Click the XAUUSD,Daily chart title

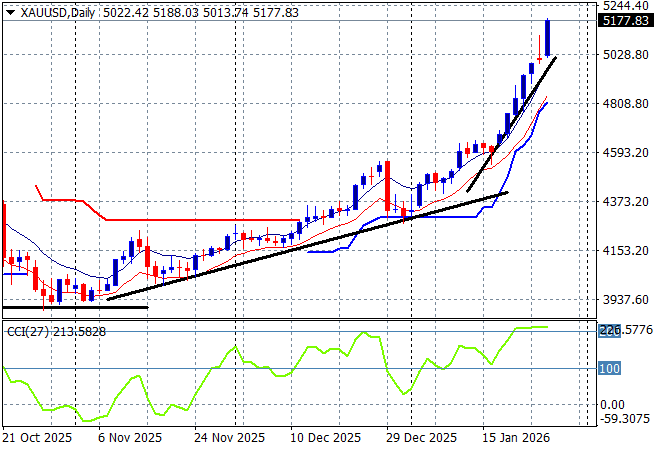[49, 11]
